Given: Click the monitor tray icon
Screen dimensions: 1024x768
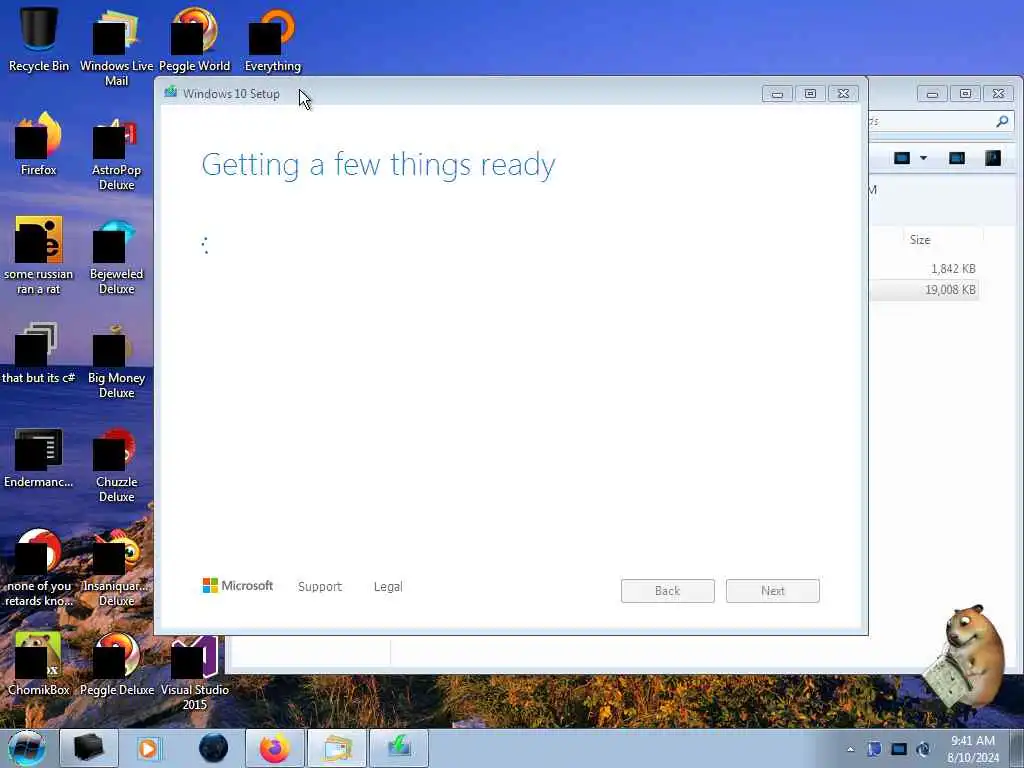Looking at the screenshot, I should click(899, 749).
